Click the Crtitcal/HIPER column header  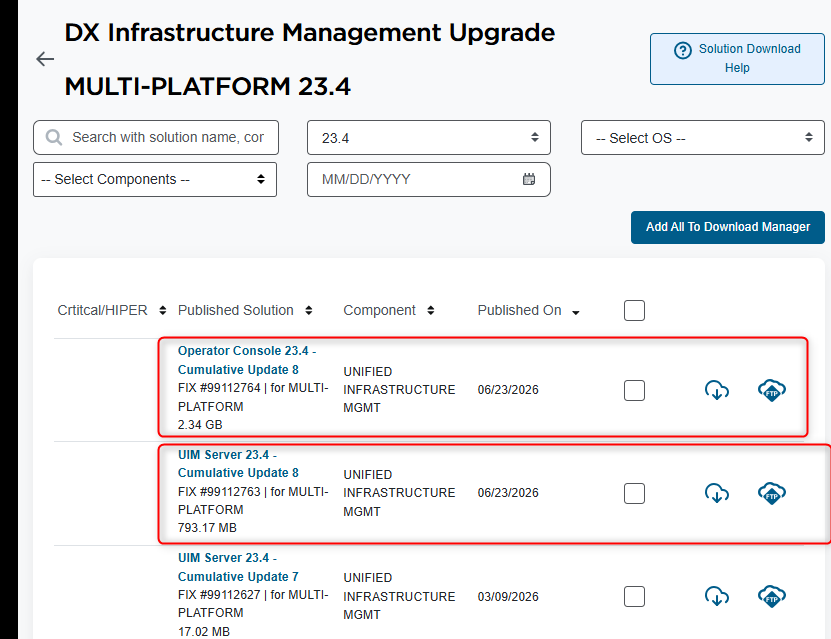click(x=102, y=310)
